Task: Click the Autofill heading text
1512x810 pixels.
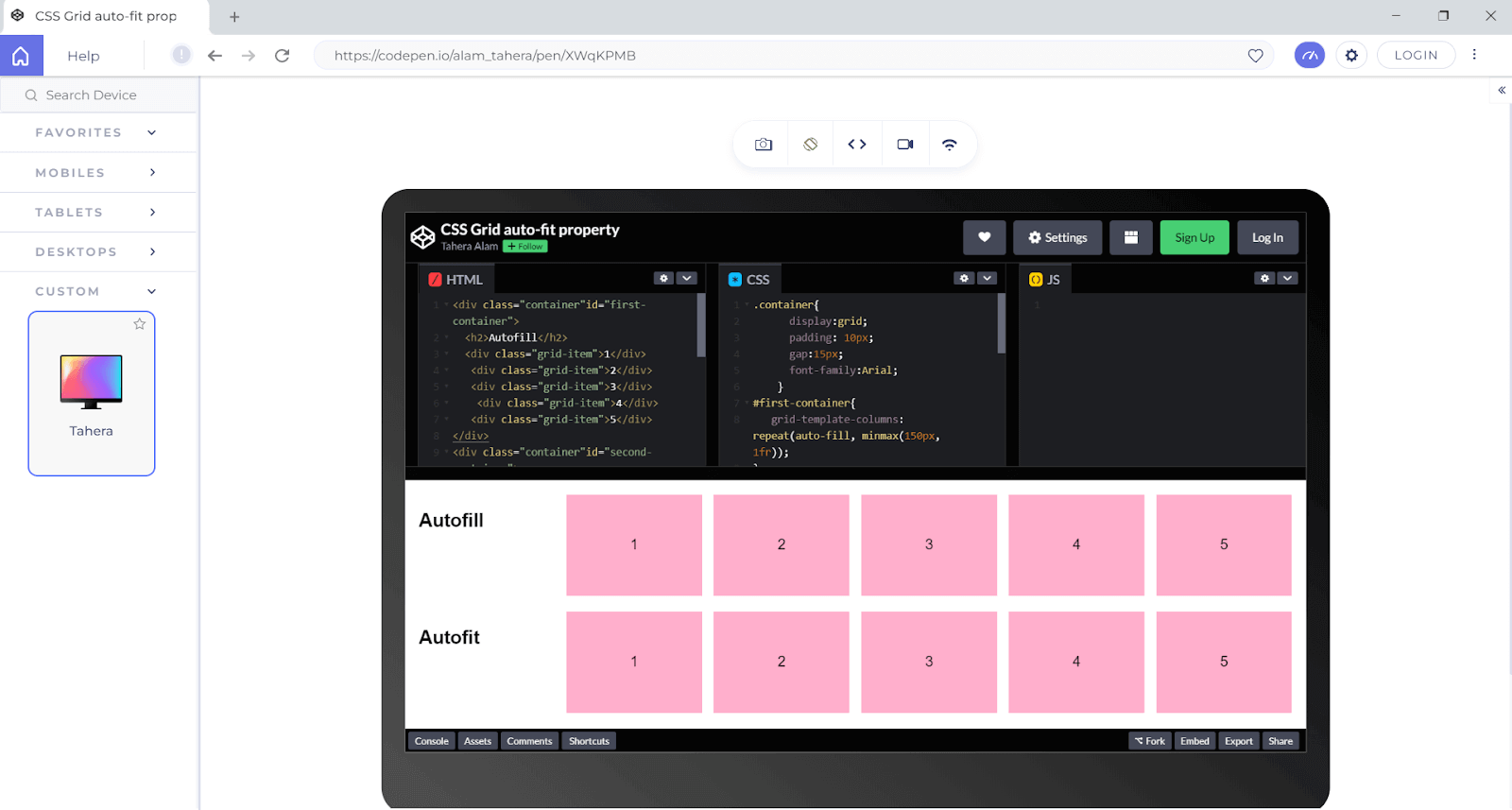Action: coord(451,521)
